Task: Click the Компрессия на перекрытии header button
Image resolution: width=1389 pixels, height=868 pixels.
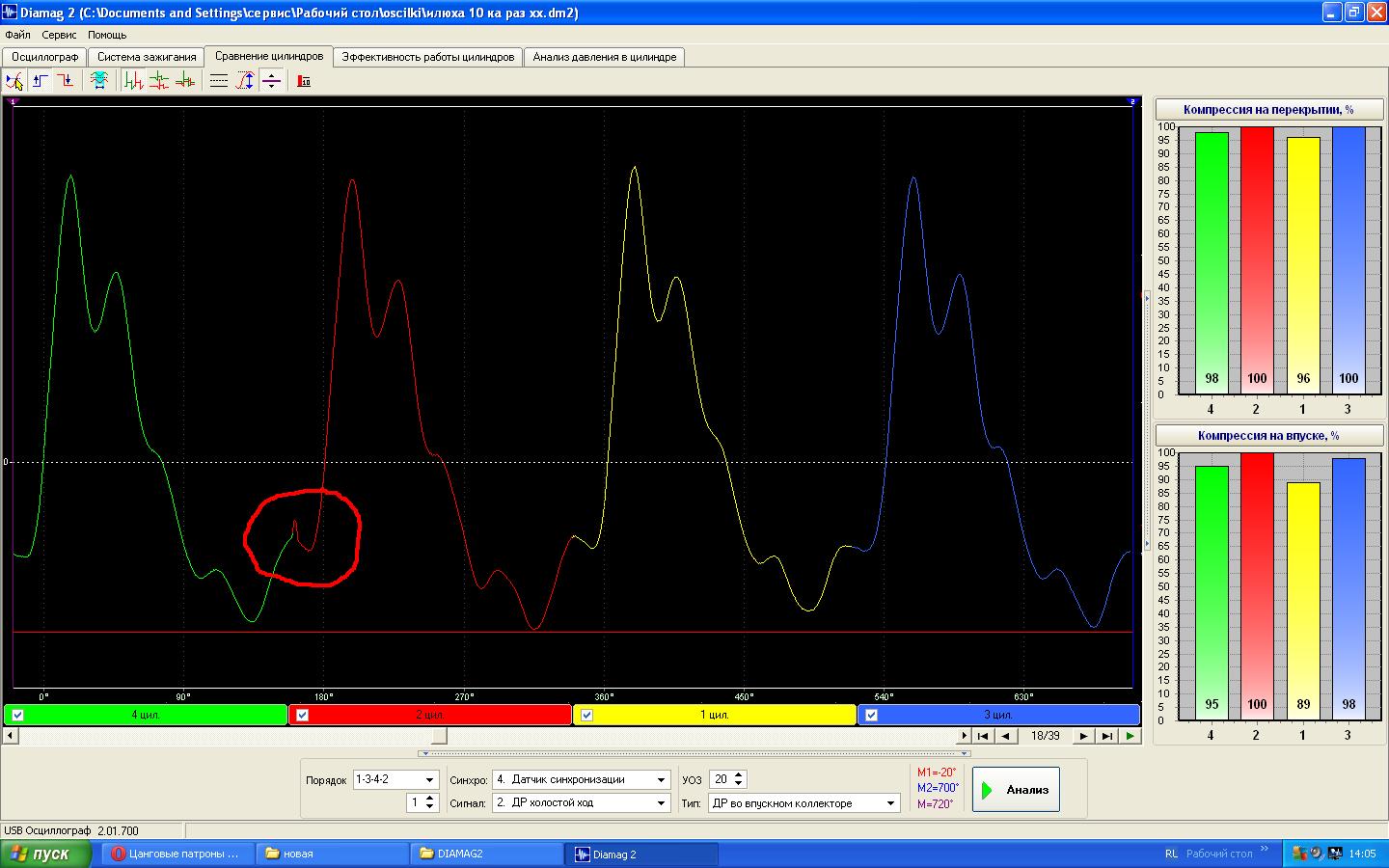Action: pos(1268,110)
